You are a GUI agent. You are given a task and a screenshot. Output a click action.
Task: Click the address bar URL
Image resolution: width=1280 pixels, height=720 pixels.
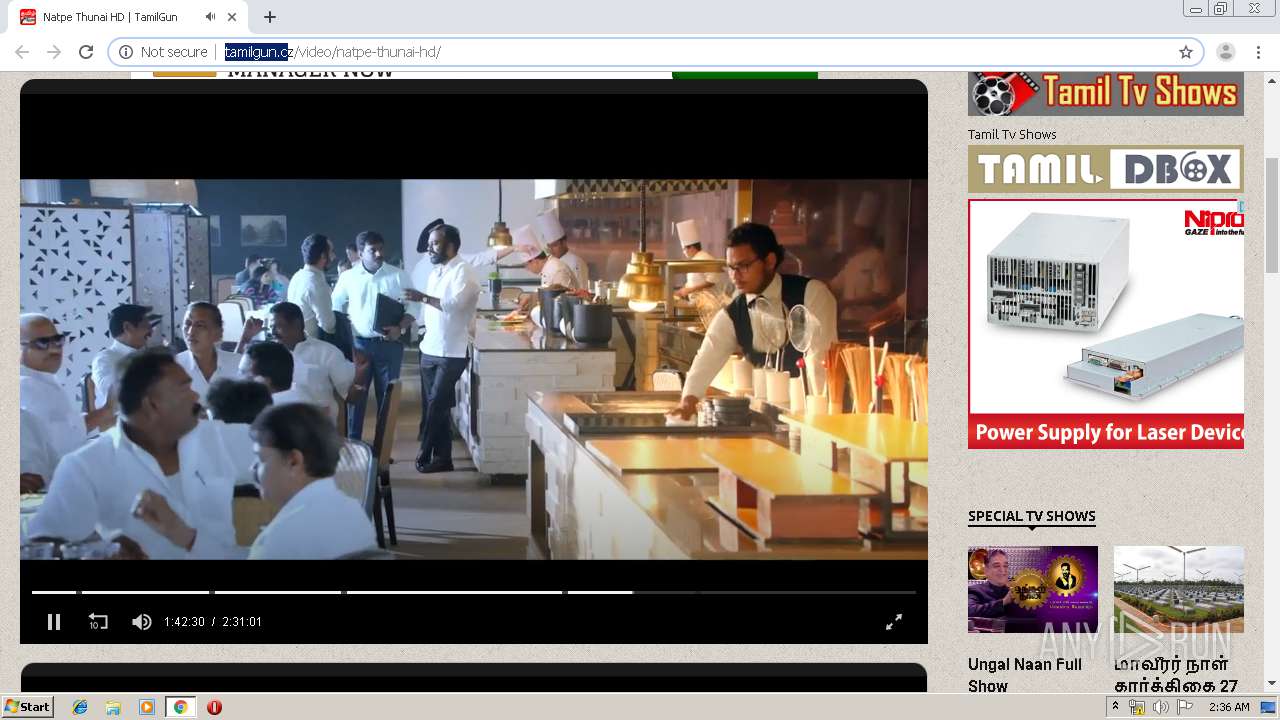click(x=332, y=52)
